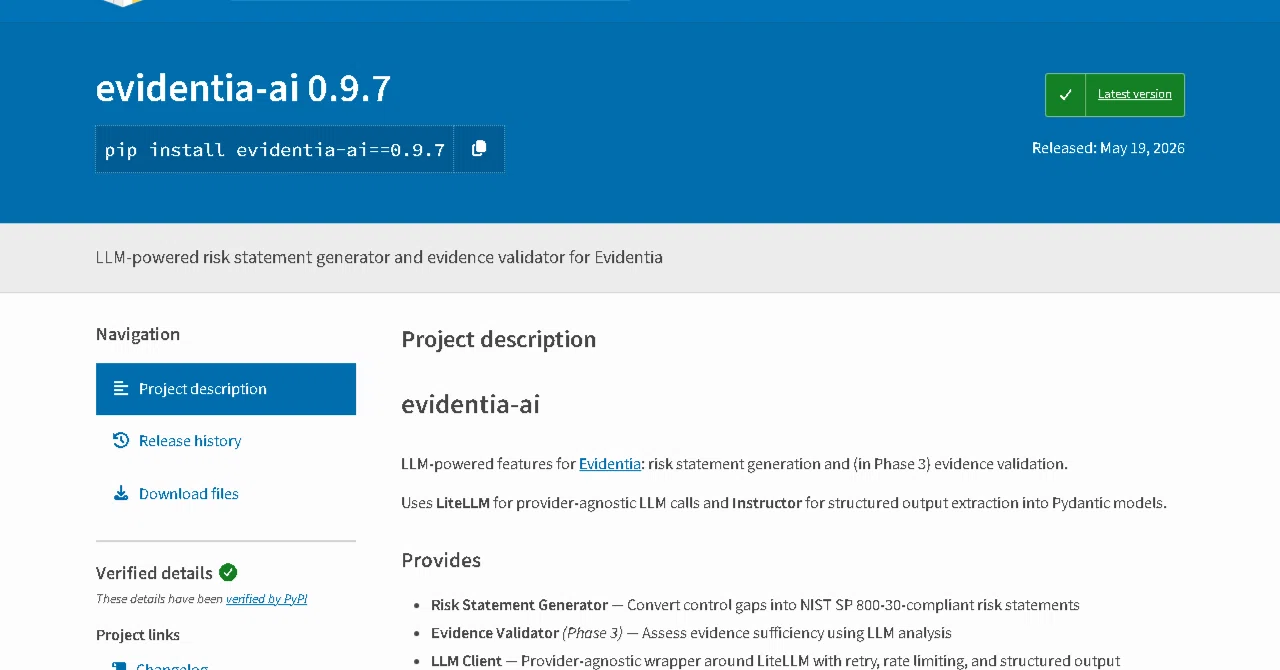Image resolution: width=1280 pixels, height=670 pixels.
Task: Click the 'Uses LiteLLM for provider-agnostic' sentence
Action: [784, 503]
